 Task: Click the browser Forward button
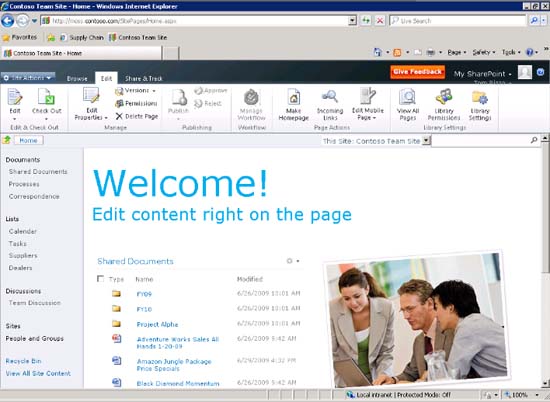coord(23,21)
